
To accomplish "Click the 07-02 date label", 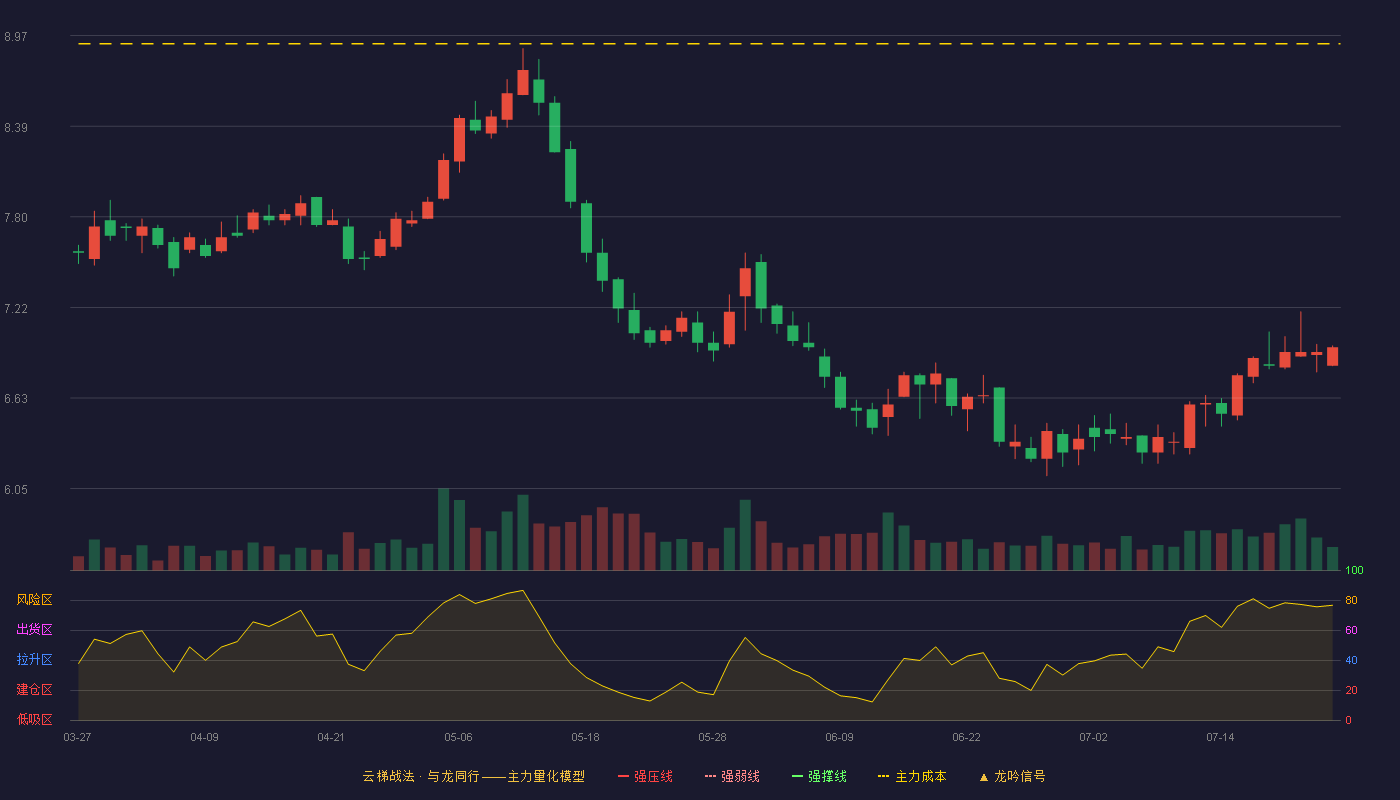I will (x=1093, y=737).
